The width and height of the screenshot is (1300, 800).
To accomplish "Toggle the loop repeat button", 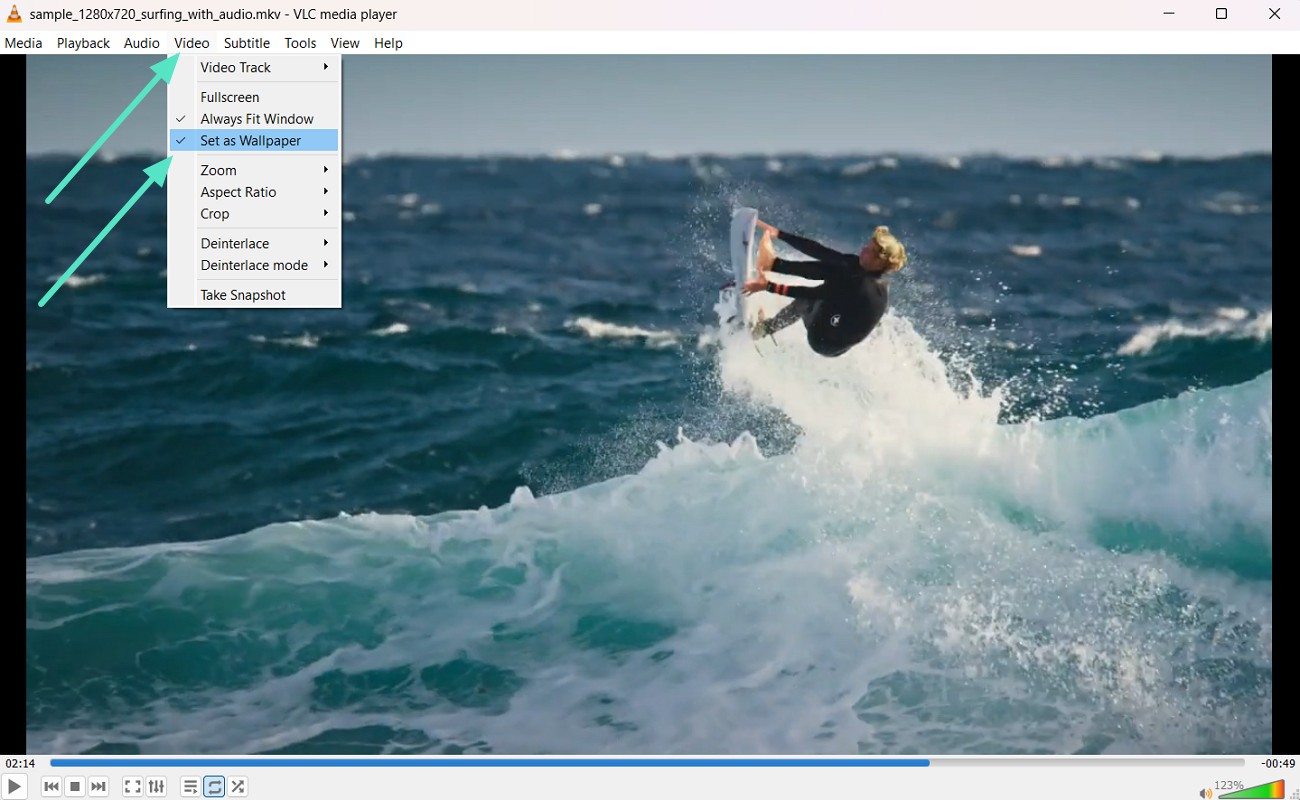I will tap(214, 787).
